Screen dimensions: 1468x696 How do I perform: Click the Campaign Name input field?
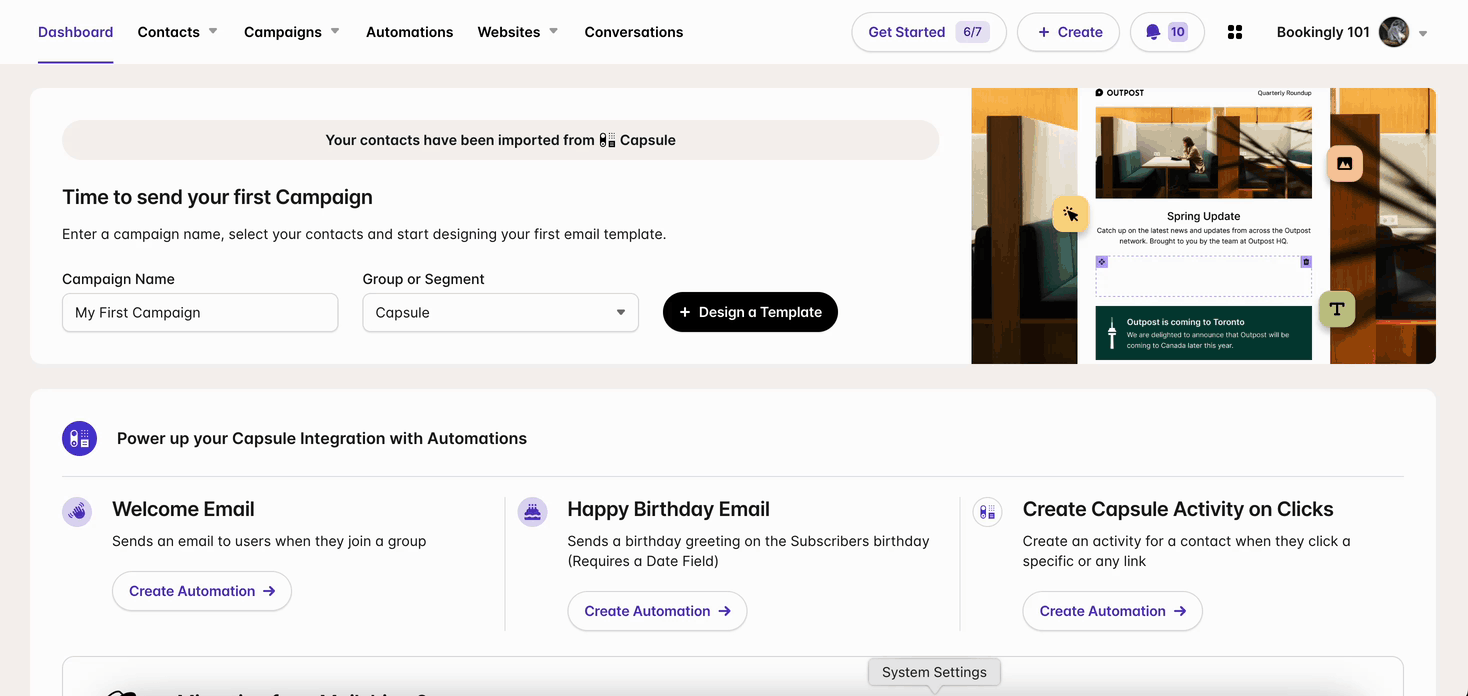click(x=200, y=313)
